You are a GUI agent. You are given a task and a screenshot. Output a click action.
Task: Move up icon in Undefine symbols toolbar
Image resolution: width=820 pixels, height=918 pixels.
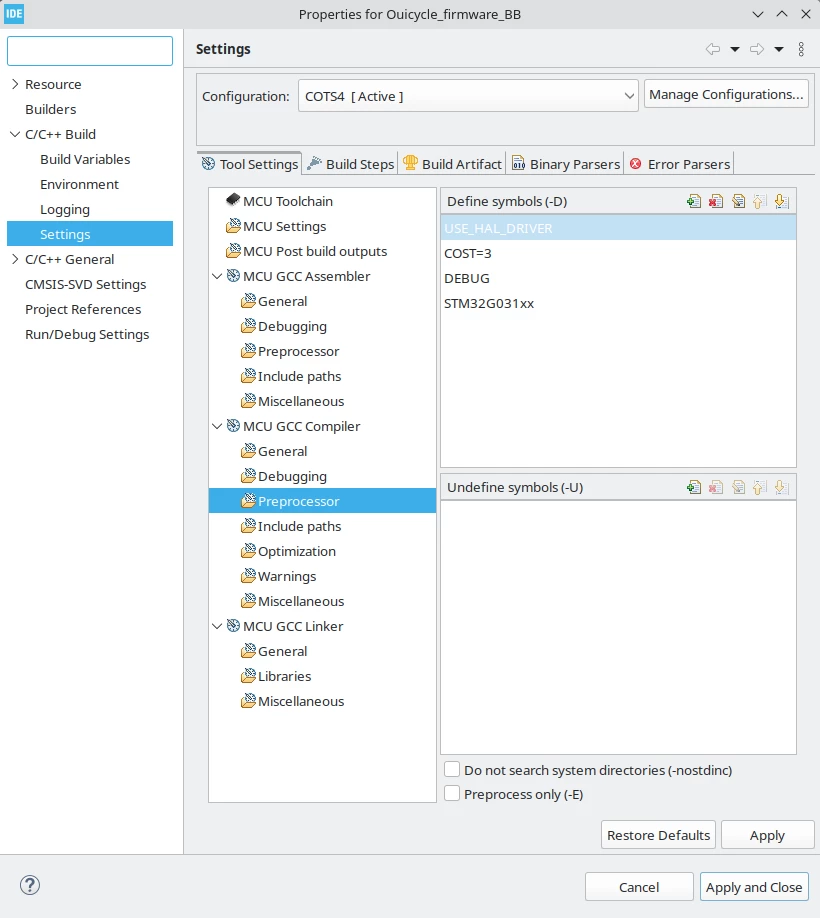tap(759, 487)
